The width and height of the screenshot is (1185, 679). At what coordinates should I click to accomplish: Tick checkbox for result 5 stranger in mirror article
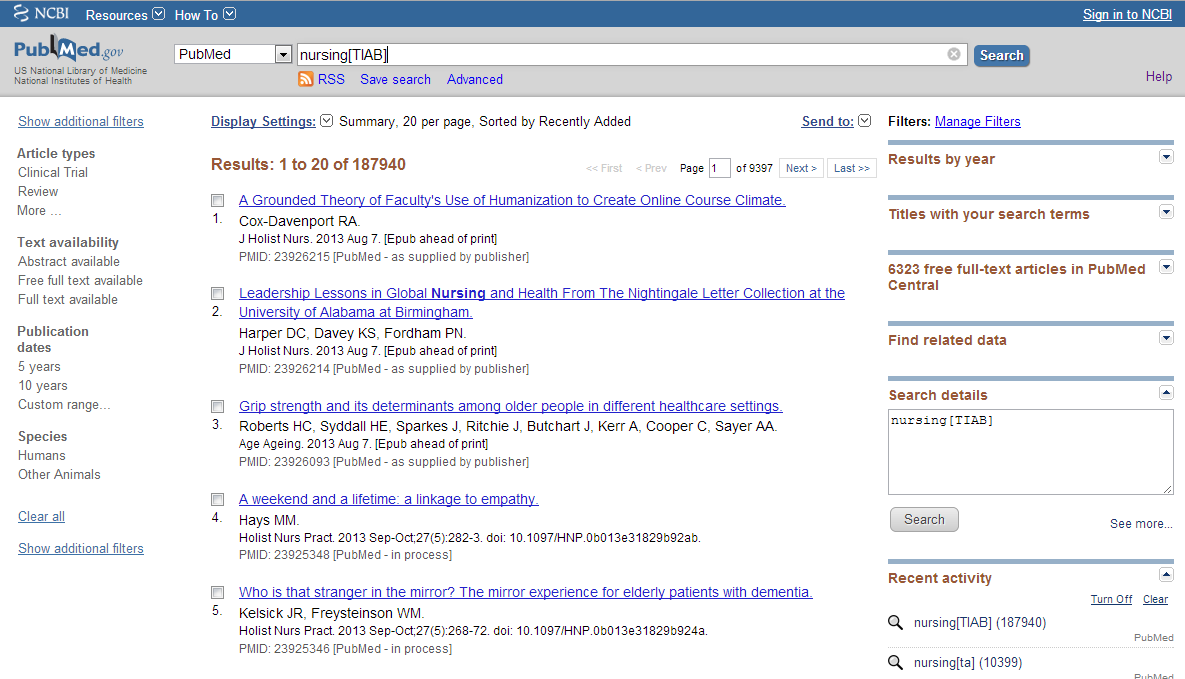point(218,593)
